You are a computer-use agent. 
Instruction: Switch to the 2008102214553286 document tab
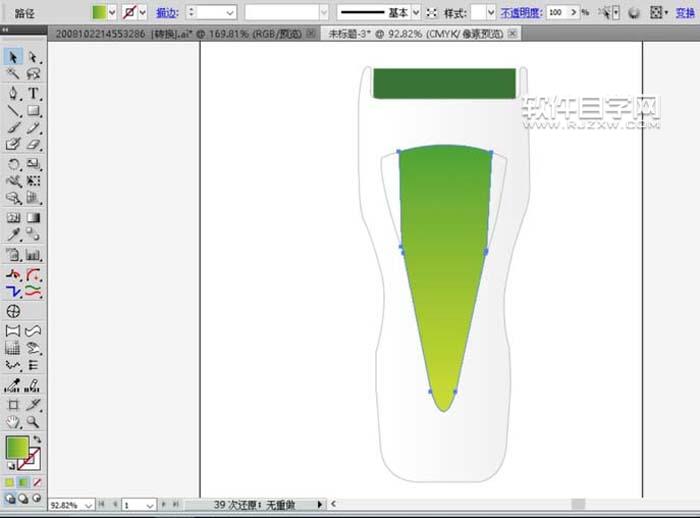179,33
